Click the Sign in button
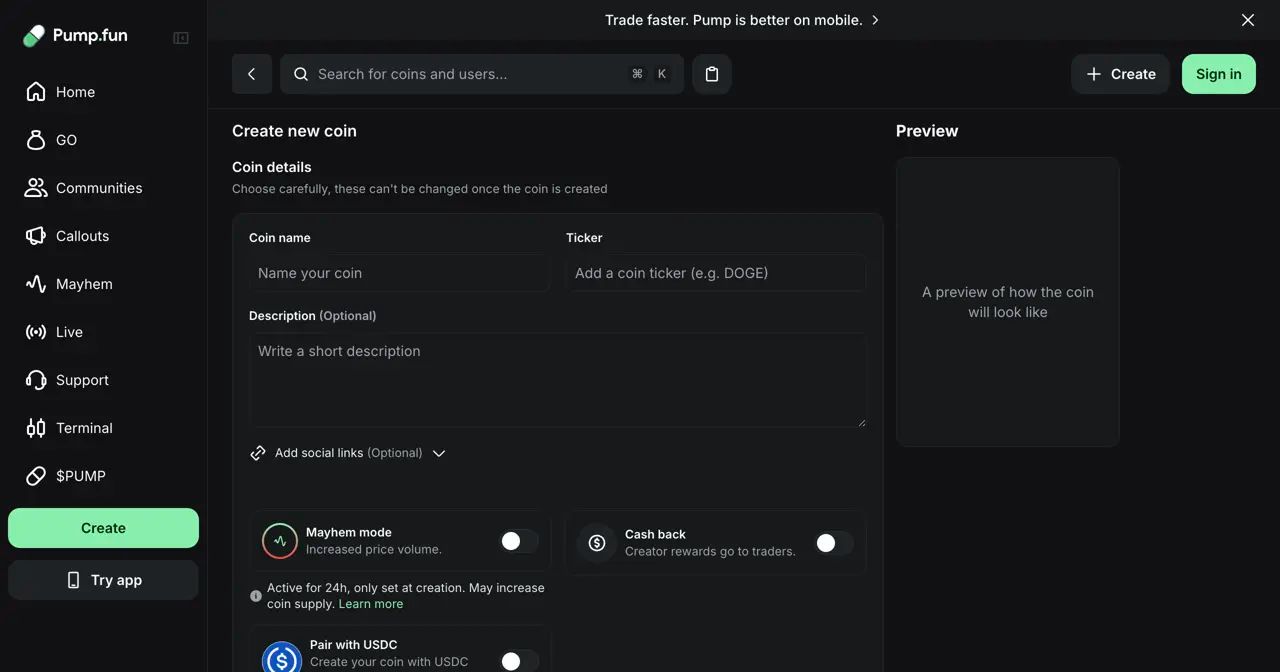The height and width of the screenshot is (672, 1280). pos(1219,74)
